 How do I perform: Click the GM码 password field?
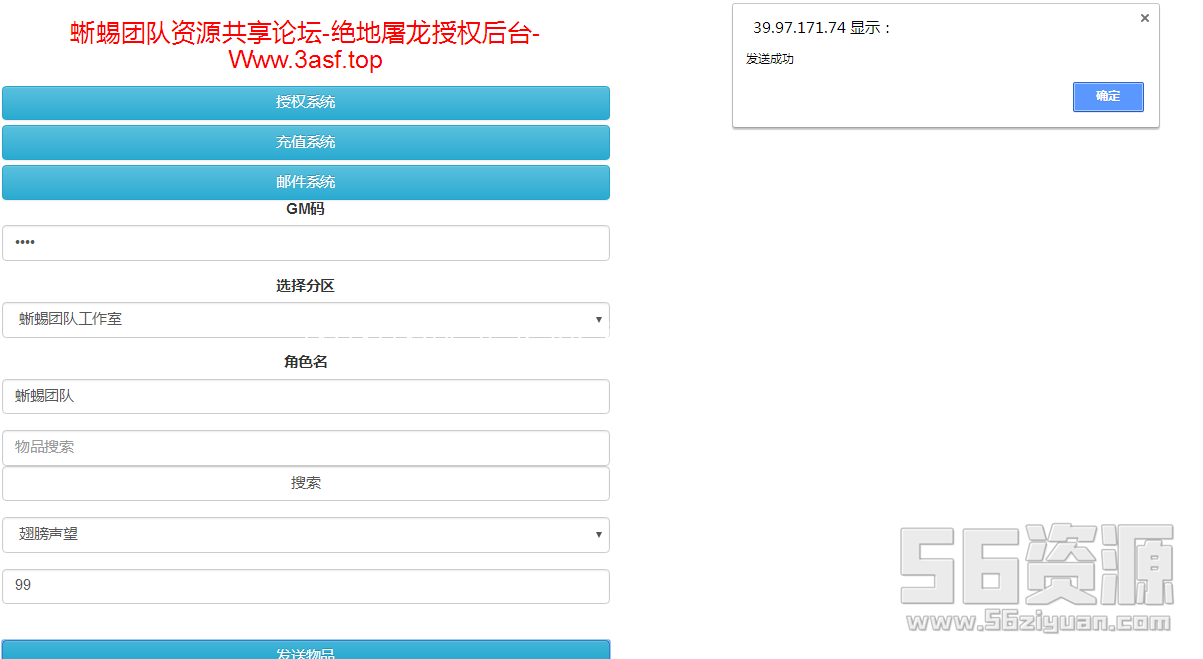[x=306, y=243]
